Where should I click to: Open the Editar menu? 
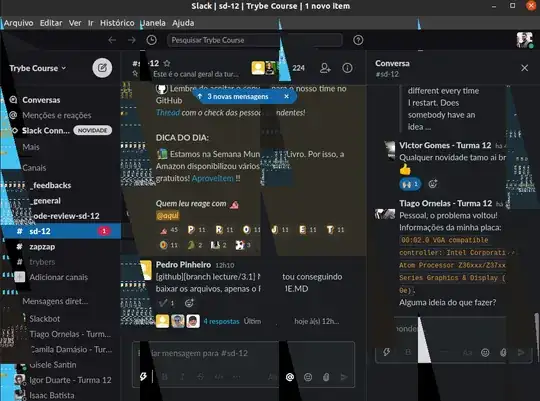(x=51, y=23)
